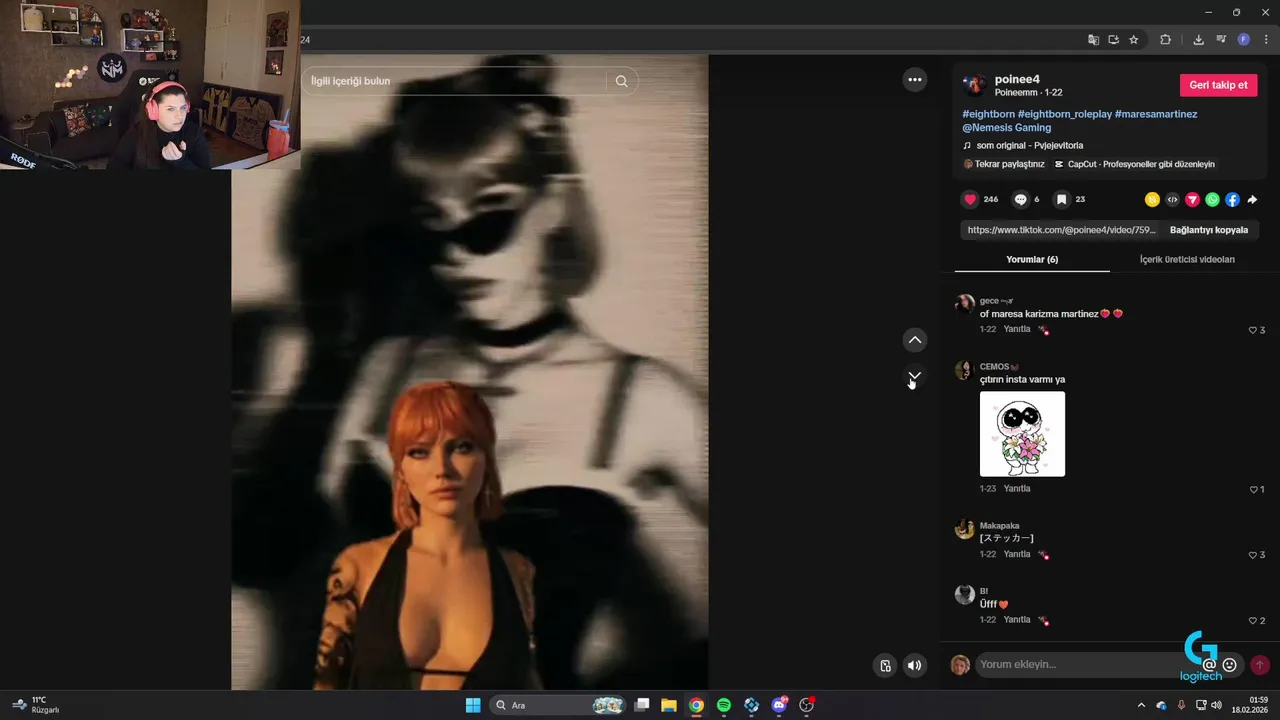Open Chrome's downloads icon
The height and width of the screenshot is (720, 1280).
tap(1198, 40)
